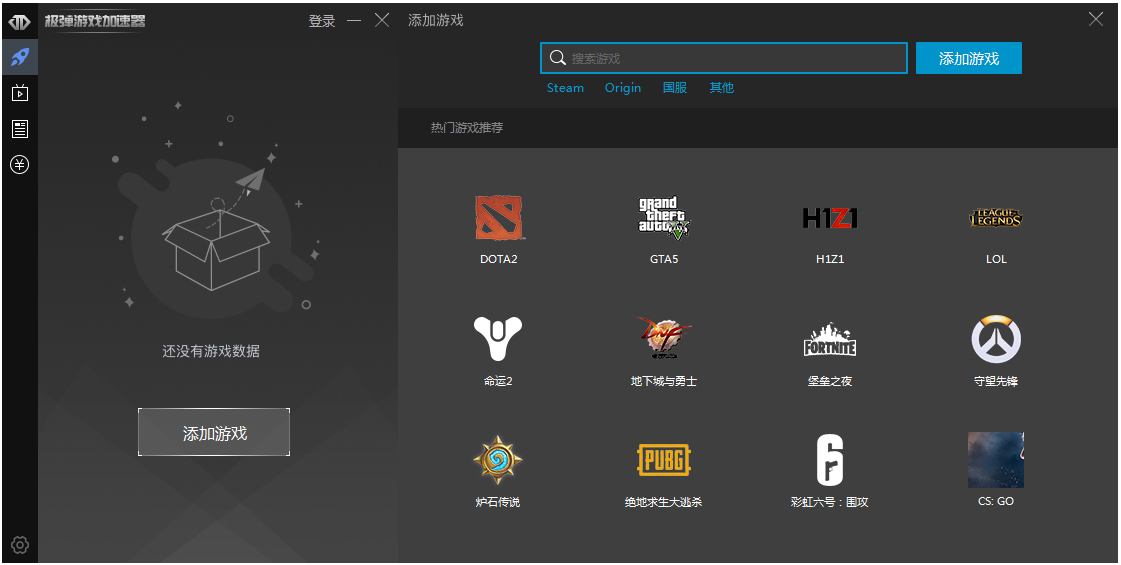Click the 命运2 text label

[498, 380]
